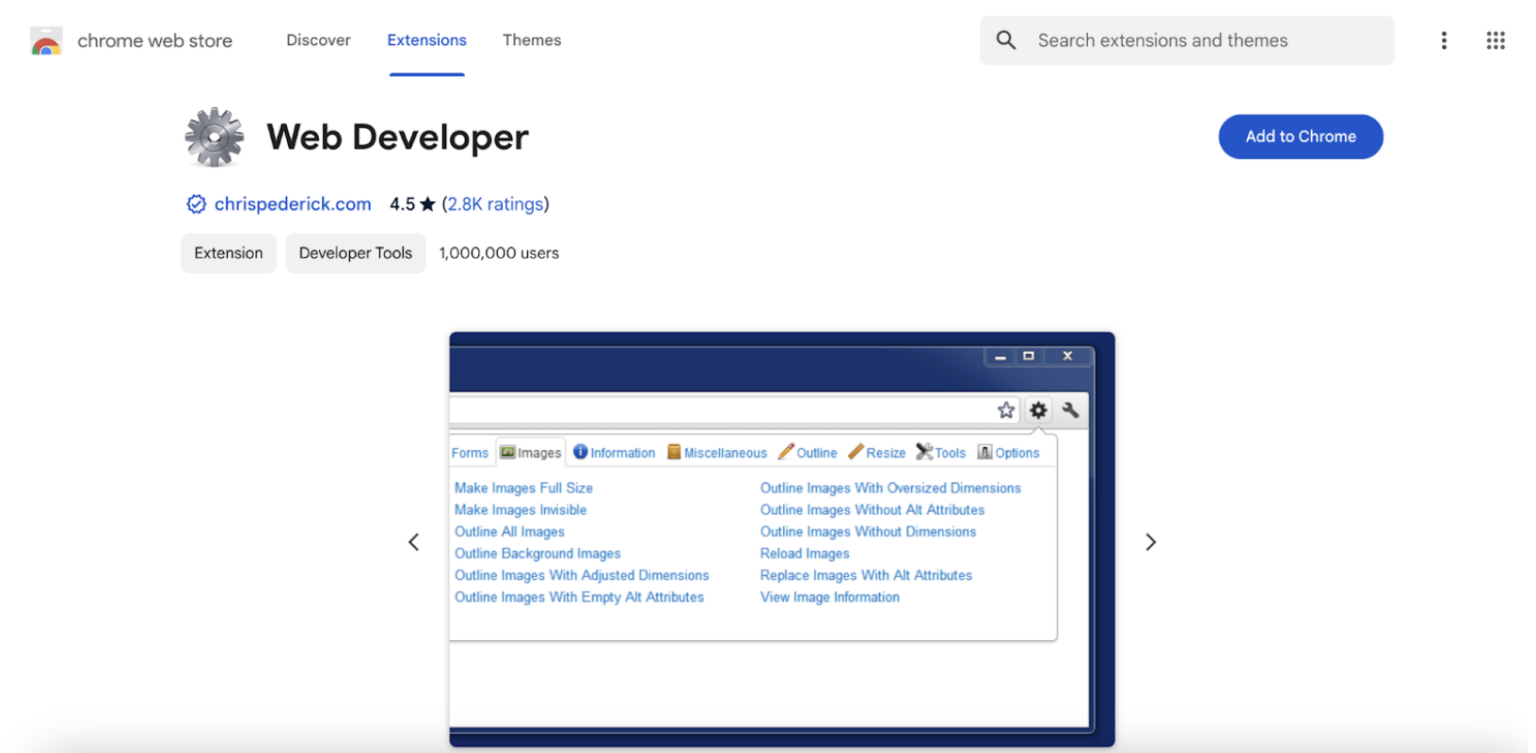The width and height of the screenshot is (1536, 753).
Task: Open the three-dot overflow menu
Action: pos(1444,40)
